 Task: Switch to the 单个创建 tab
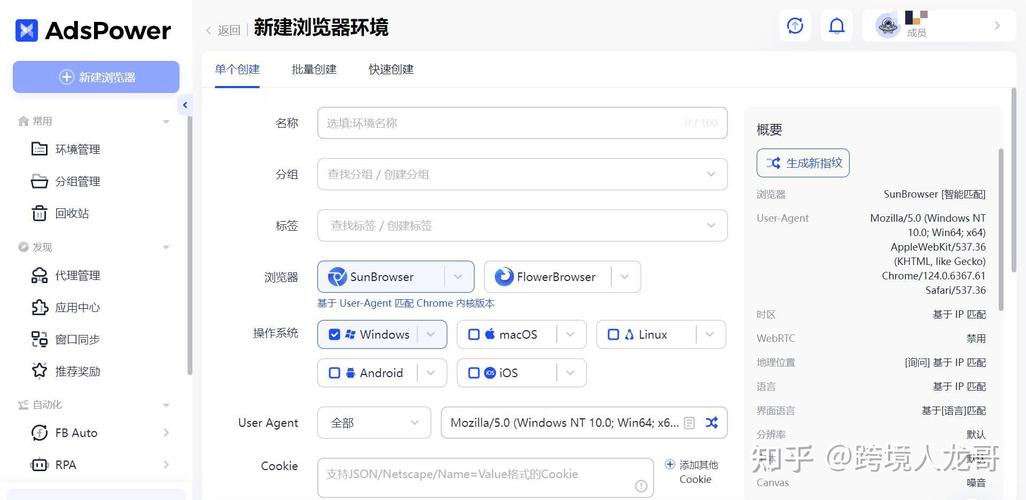pyautogui.click(x=238, y=69)
